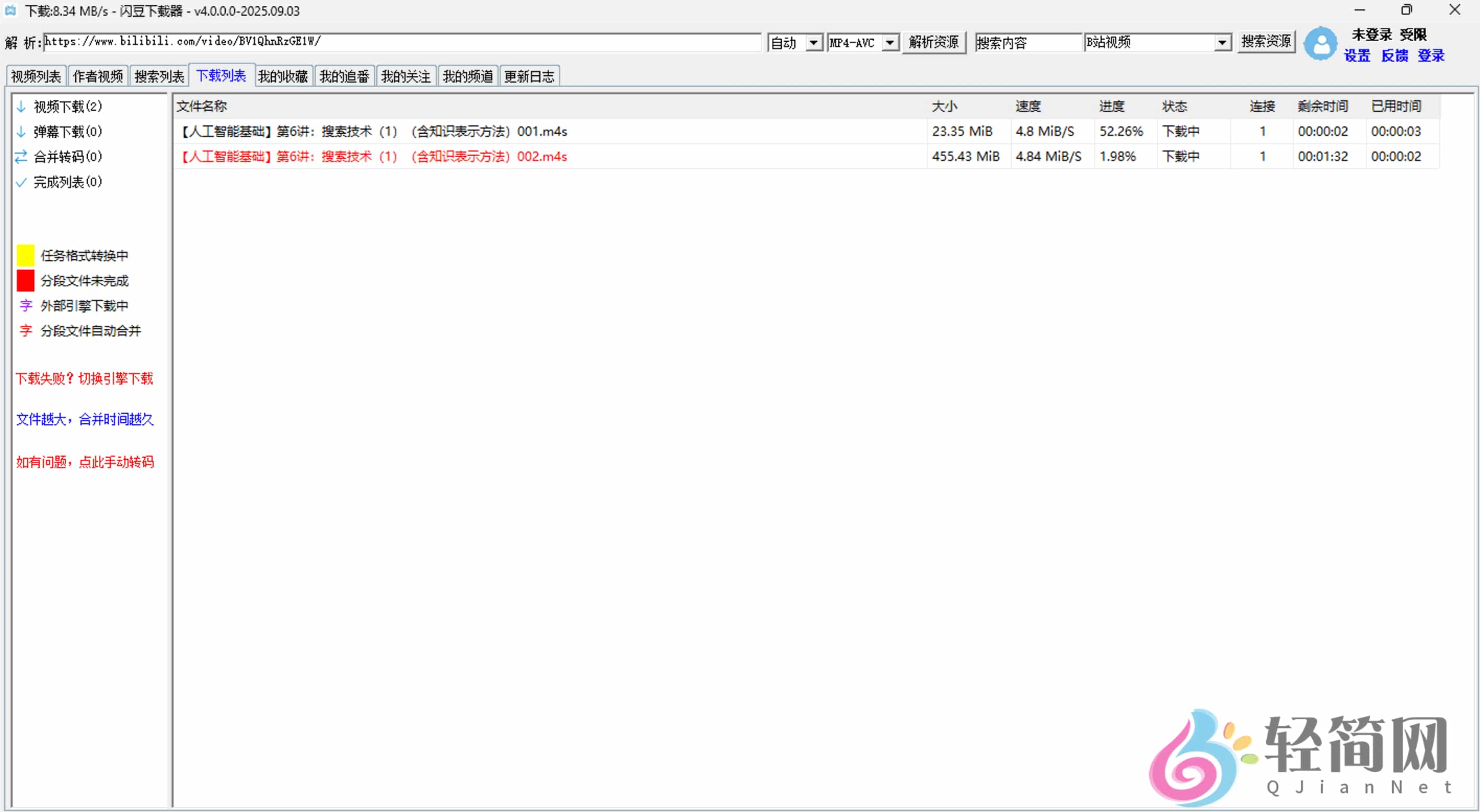Click the completed list checkmark icon
This screenshot has height=812, width=1480.
pyautogui.click(x=21, y=182)
